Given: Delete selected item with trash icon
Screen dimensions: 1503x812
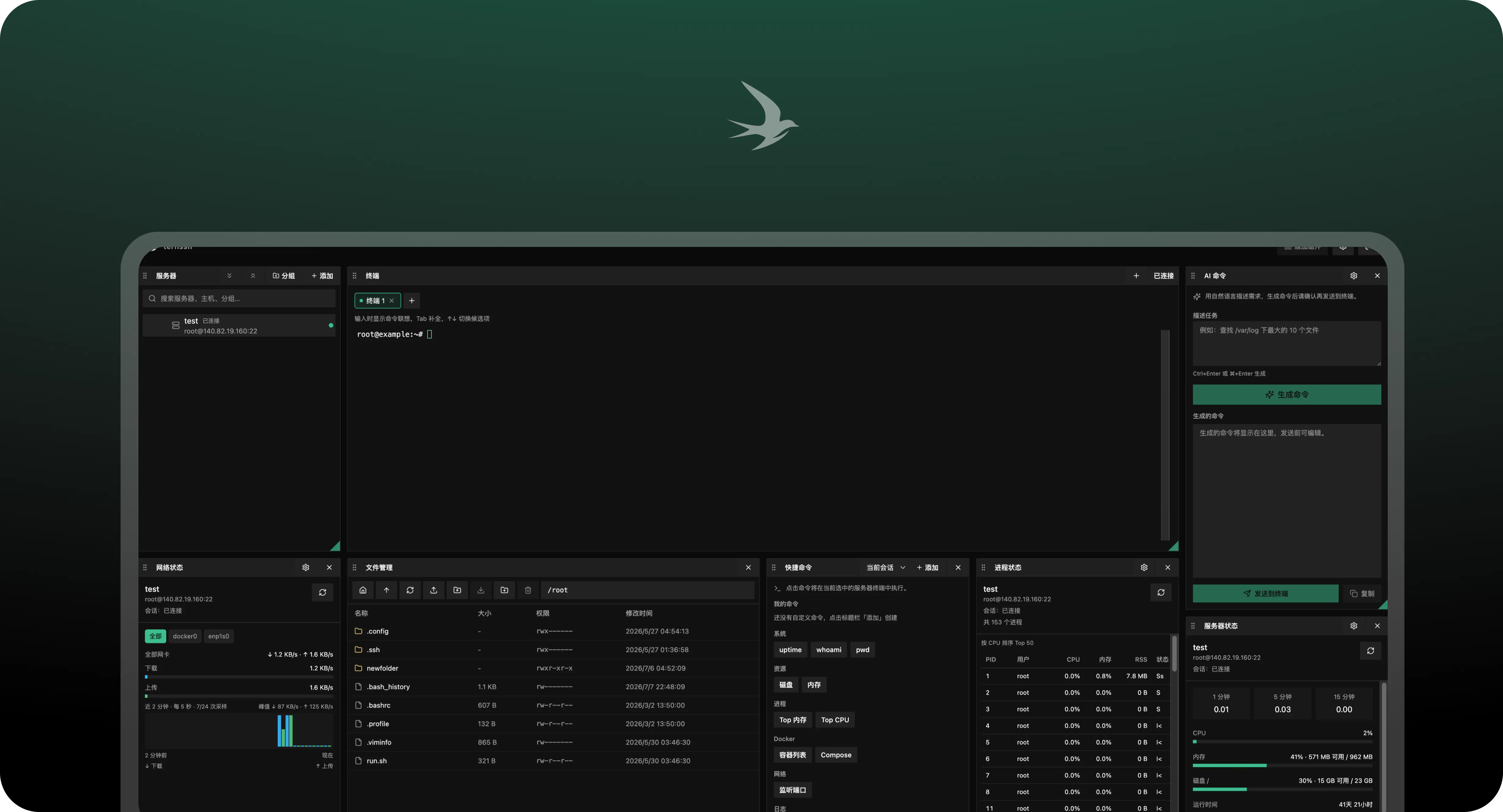Looking at the screenshot, I should pos(528,590).
